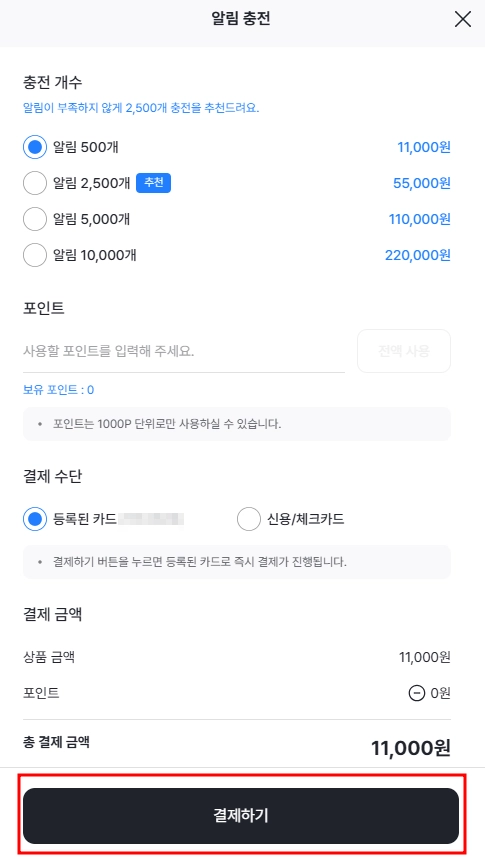Pick the 알림 10,000개 radio option
The height and width of the screenshot is (858, 485).
coord(34,255)
